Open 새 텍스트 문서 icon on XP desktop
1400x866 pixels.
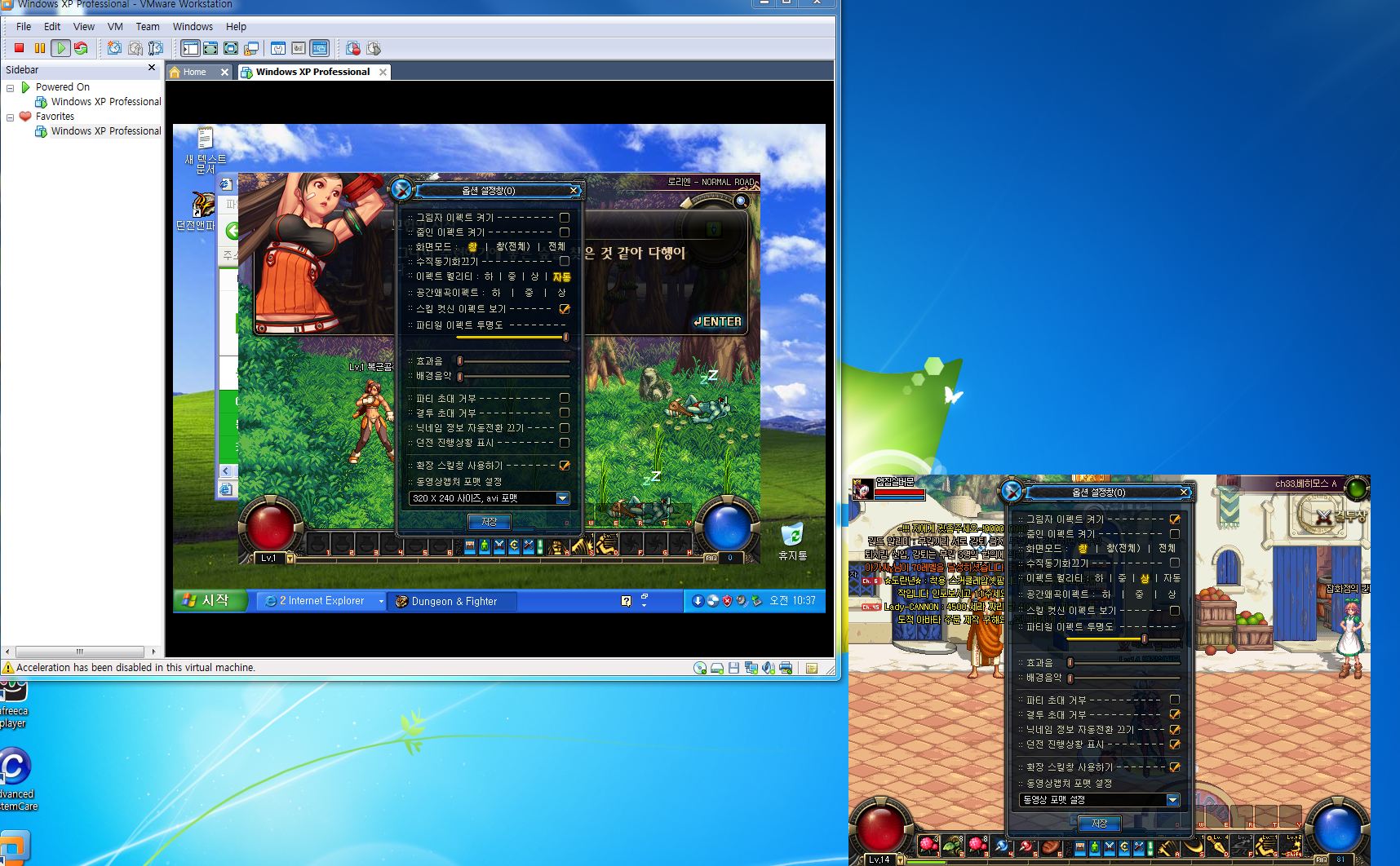[205, 150]
